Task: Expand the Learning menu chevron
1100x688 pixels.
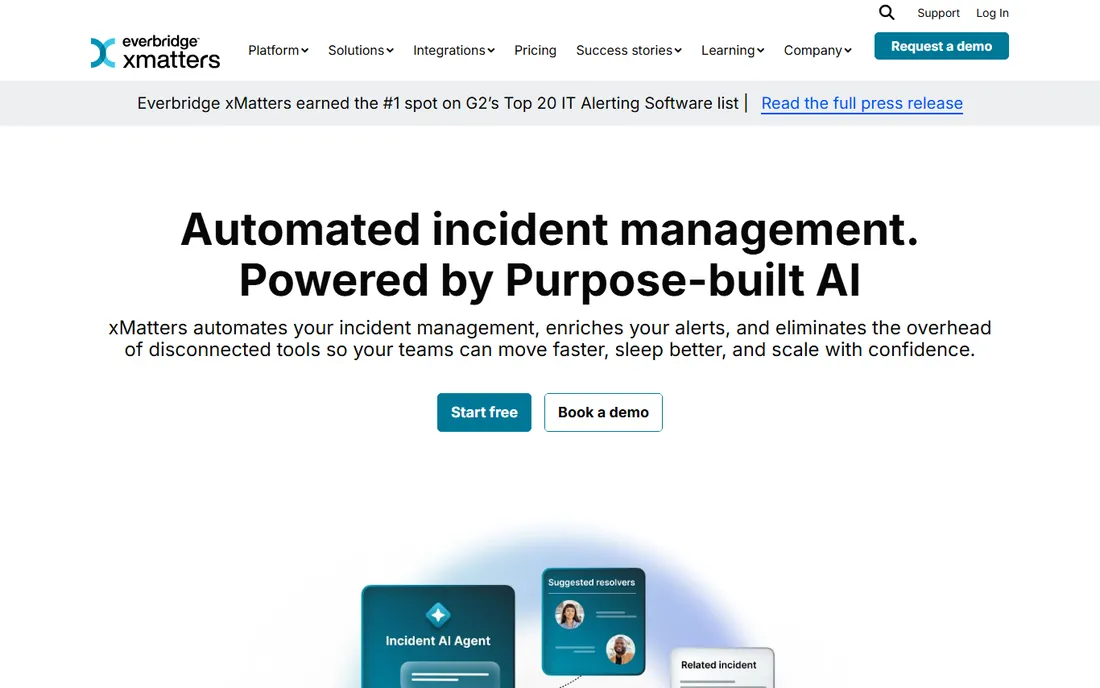Action: [760, 50]
